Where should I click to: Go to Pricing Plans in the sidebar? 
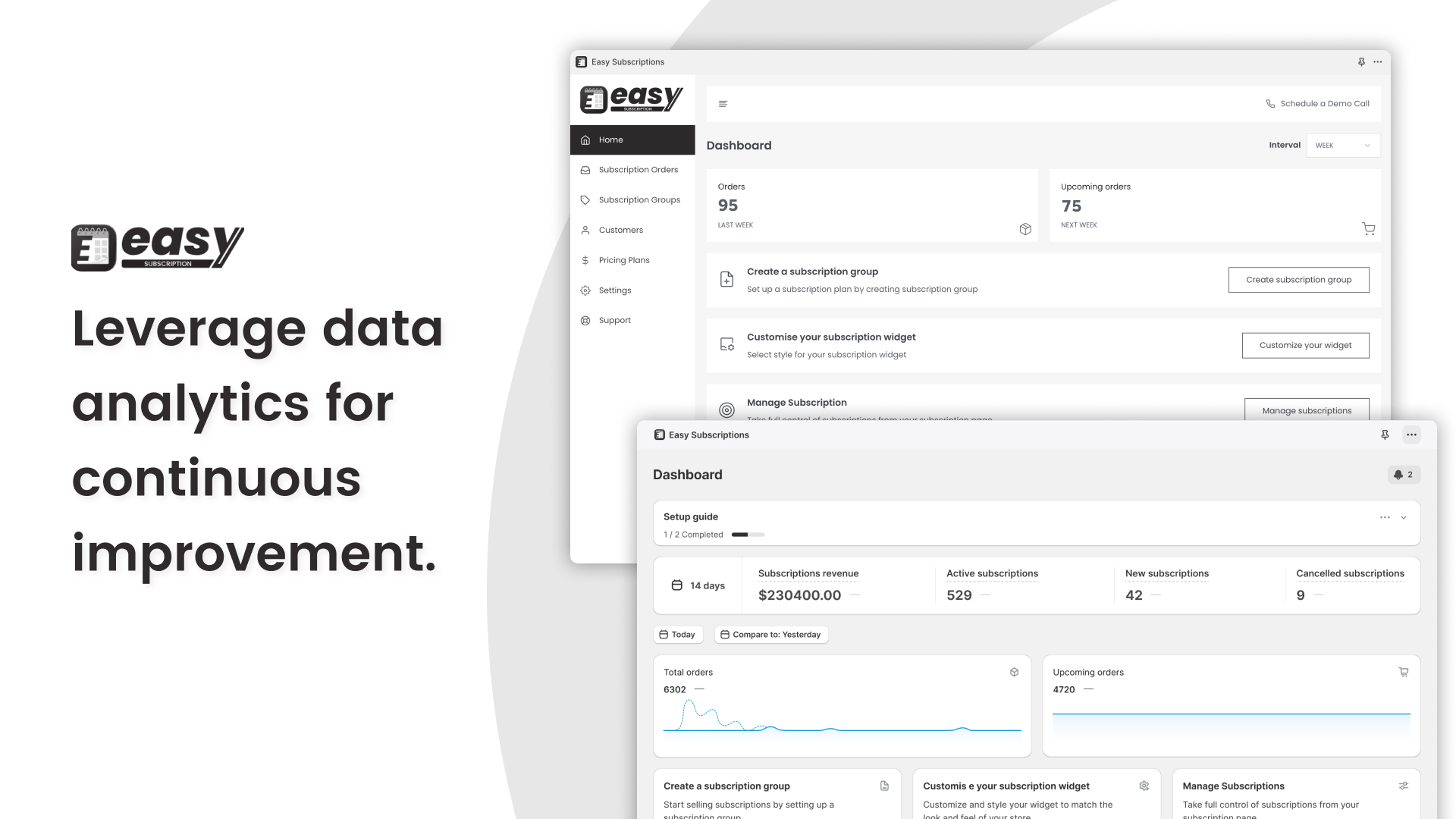(x=632, y=260)
